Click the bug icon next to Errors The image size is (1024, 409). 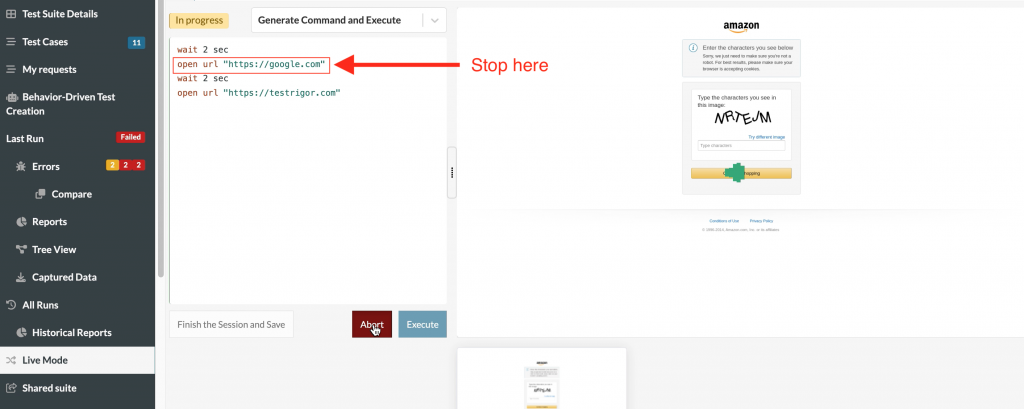[x=21, y=166]
